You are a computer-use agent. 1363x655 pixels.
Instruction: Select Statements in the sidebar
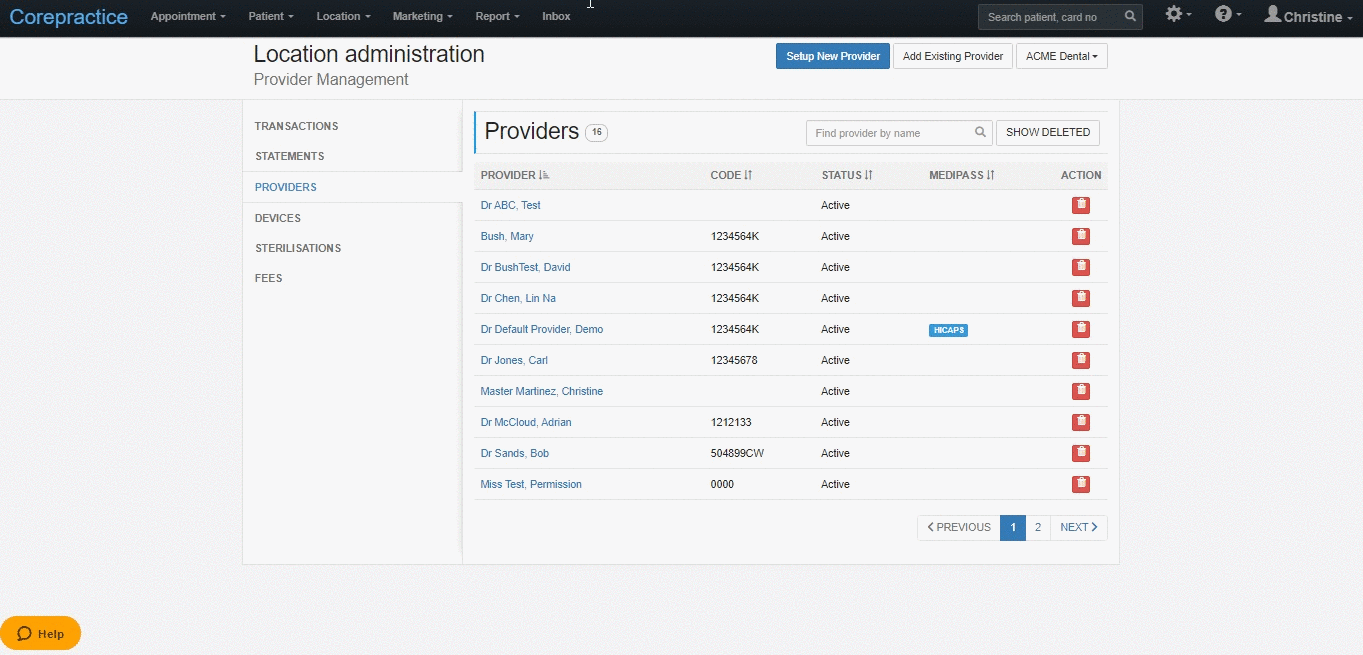tap(289, 156)
